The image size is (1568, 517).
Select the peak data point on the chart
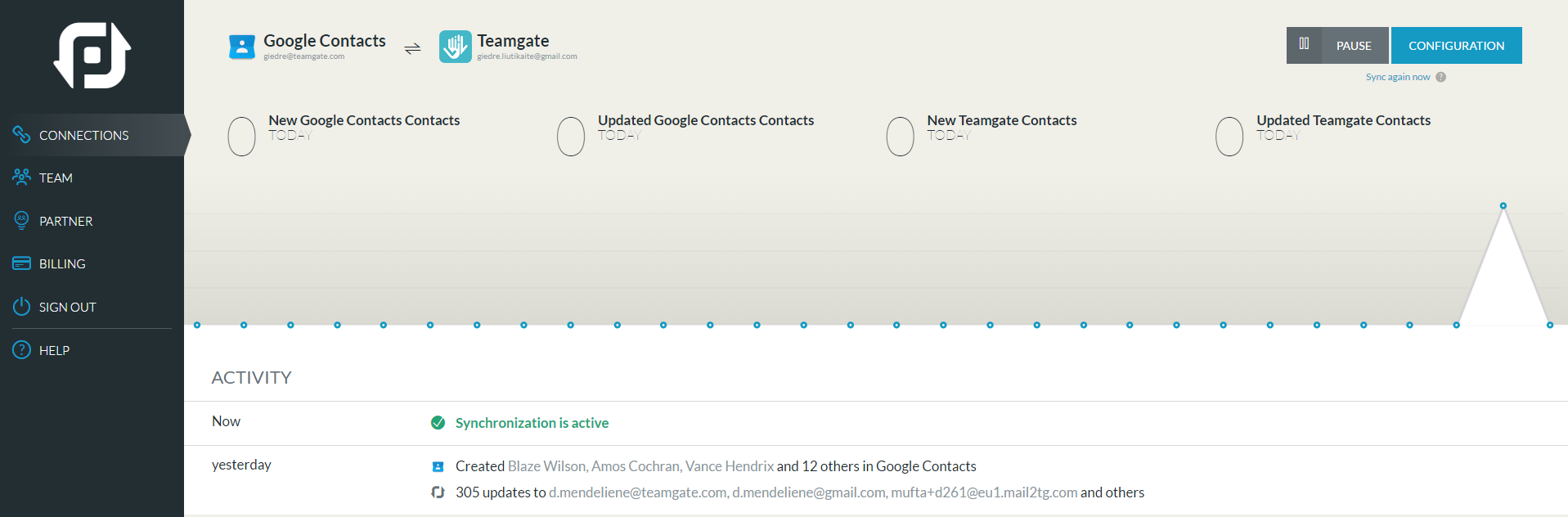1503,206
